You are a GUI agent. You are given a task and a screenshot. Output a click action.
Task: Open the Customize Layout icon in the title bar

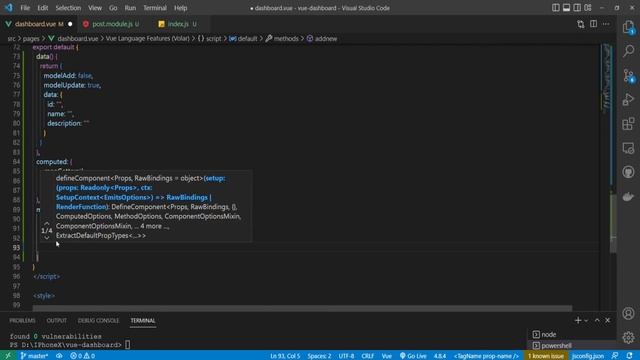(x=588, y=8)
